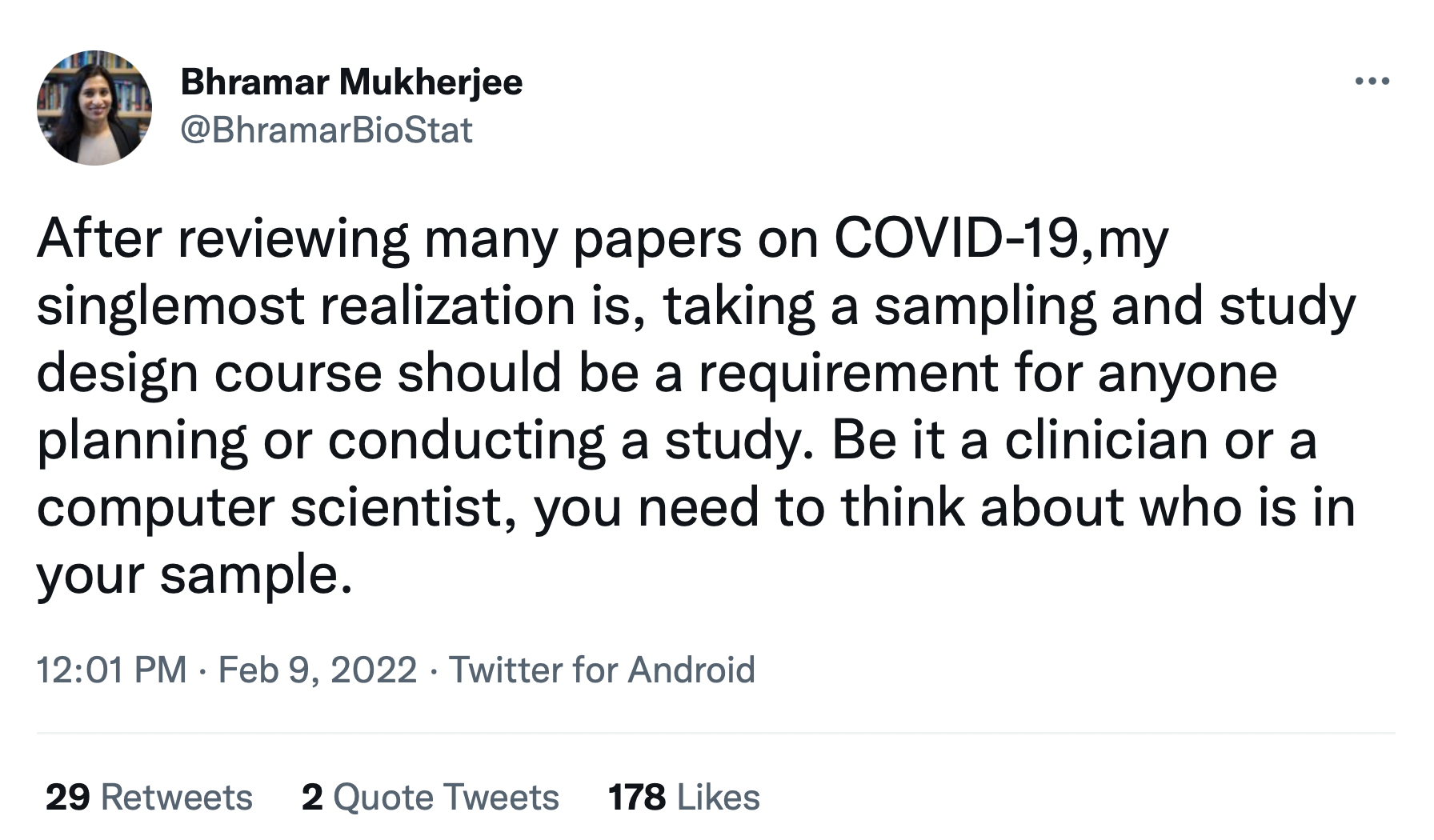Open the Bhramar Mukherjee display name link
Screen dimensions: 1434x840
click(351, 82)
